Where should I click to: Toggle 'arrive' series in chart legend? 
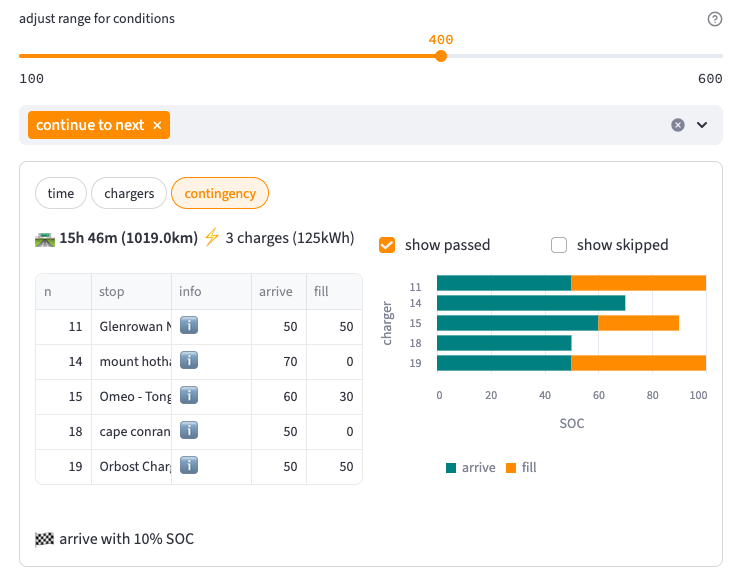pos(471,467)
